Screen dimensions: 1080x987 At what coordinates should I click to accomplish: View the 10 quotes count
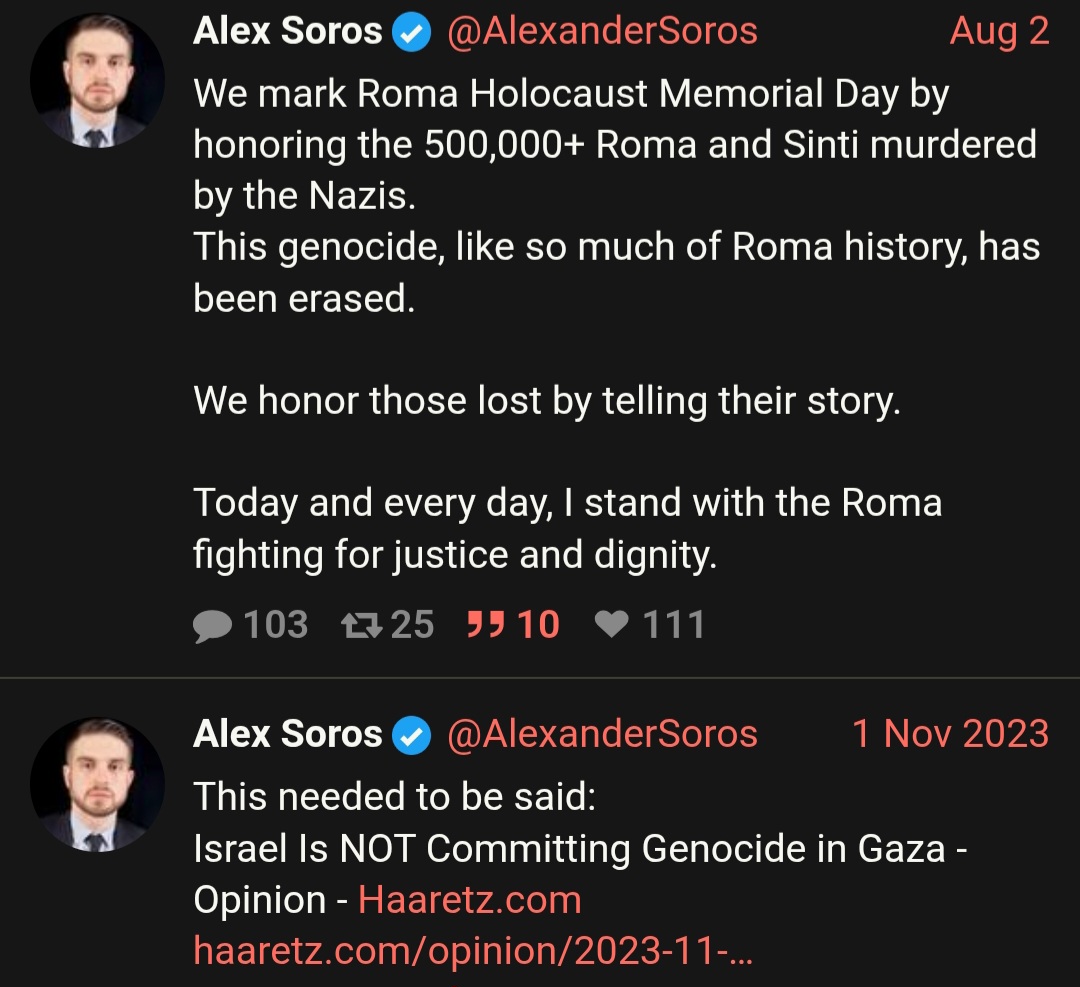pos(538,625)
